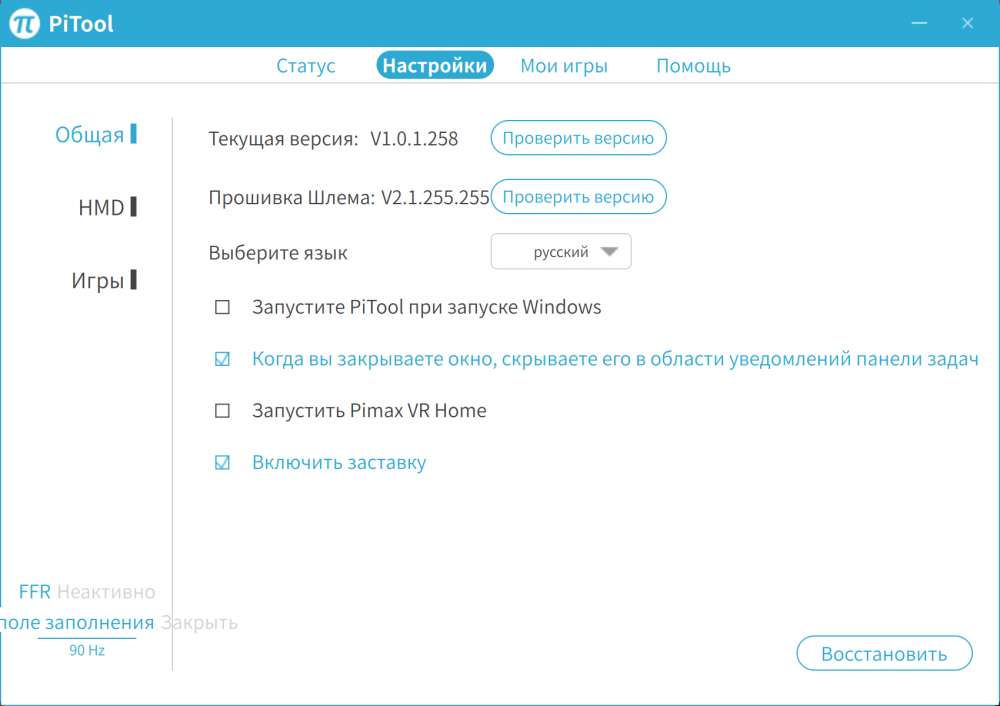Enable Запустить Pimax VR Home
Viewport: 1000px width, 706px height.
pyautogui.click(x=222, y=410)
